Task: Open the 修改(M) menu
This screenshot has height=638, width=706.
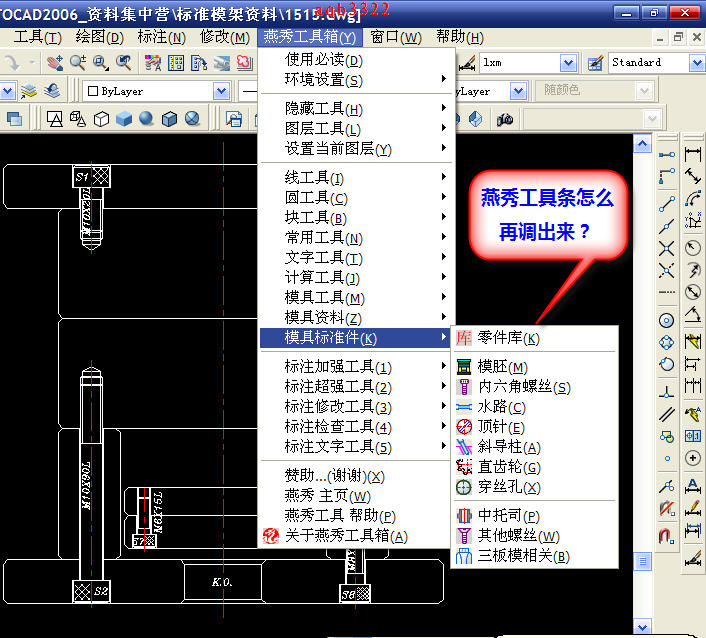Action: tap(225, 37)
